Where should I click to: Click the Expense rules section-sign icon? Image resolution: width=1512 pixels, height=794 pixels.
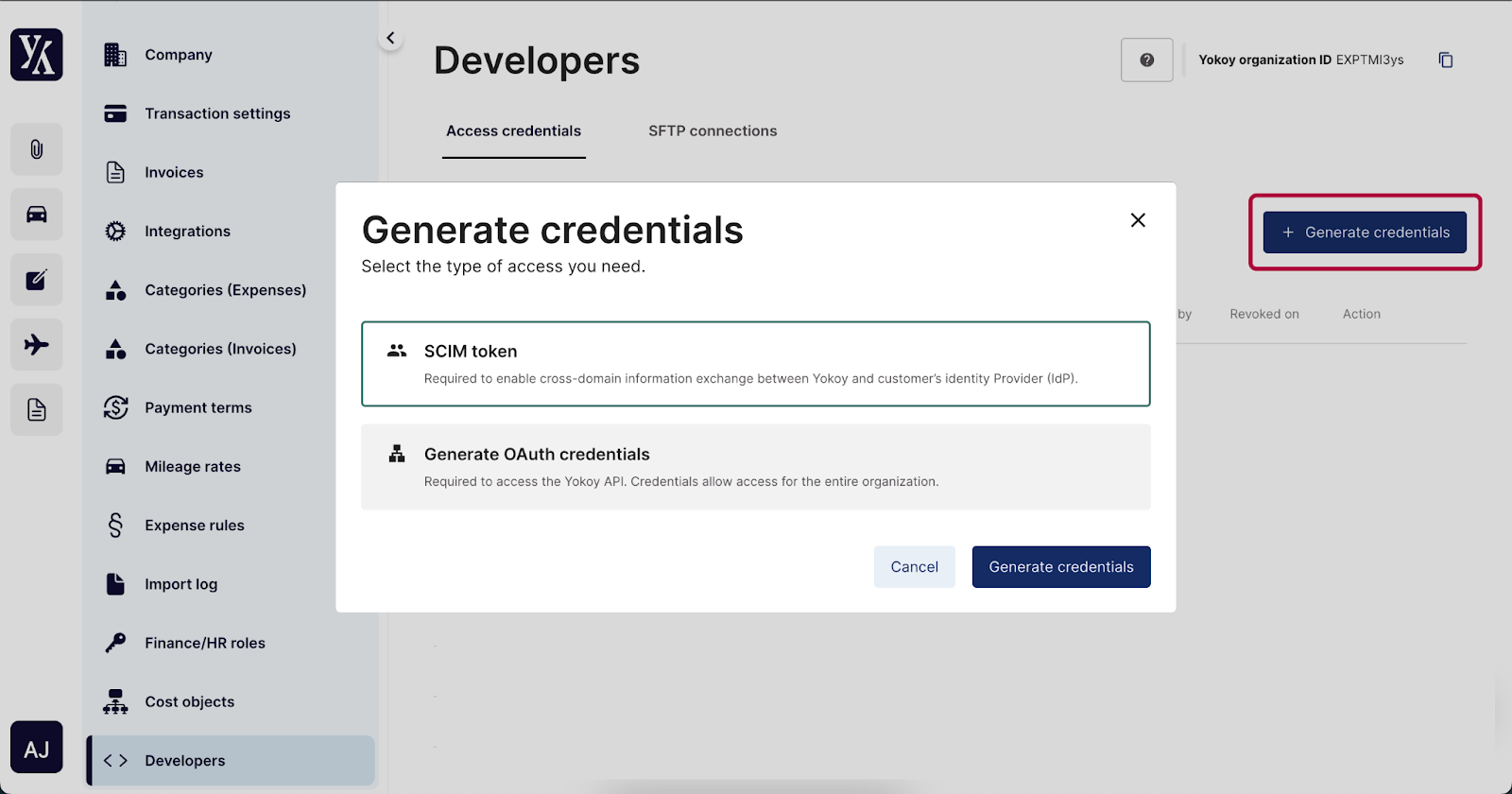tap(115, 526)
